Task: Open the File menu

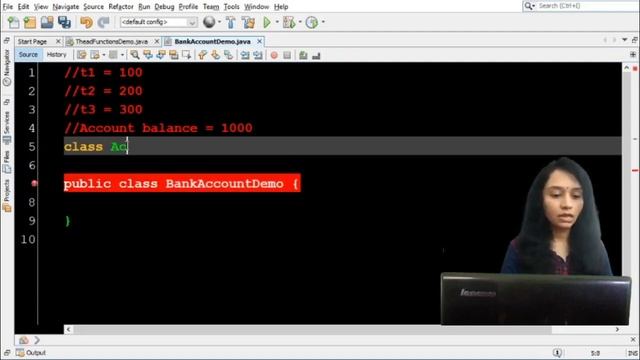Action: click(8, 7)
